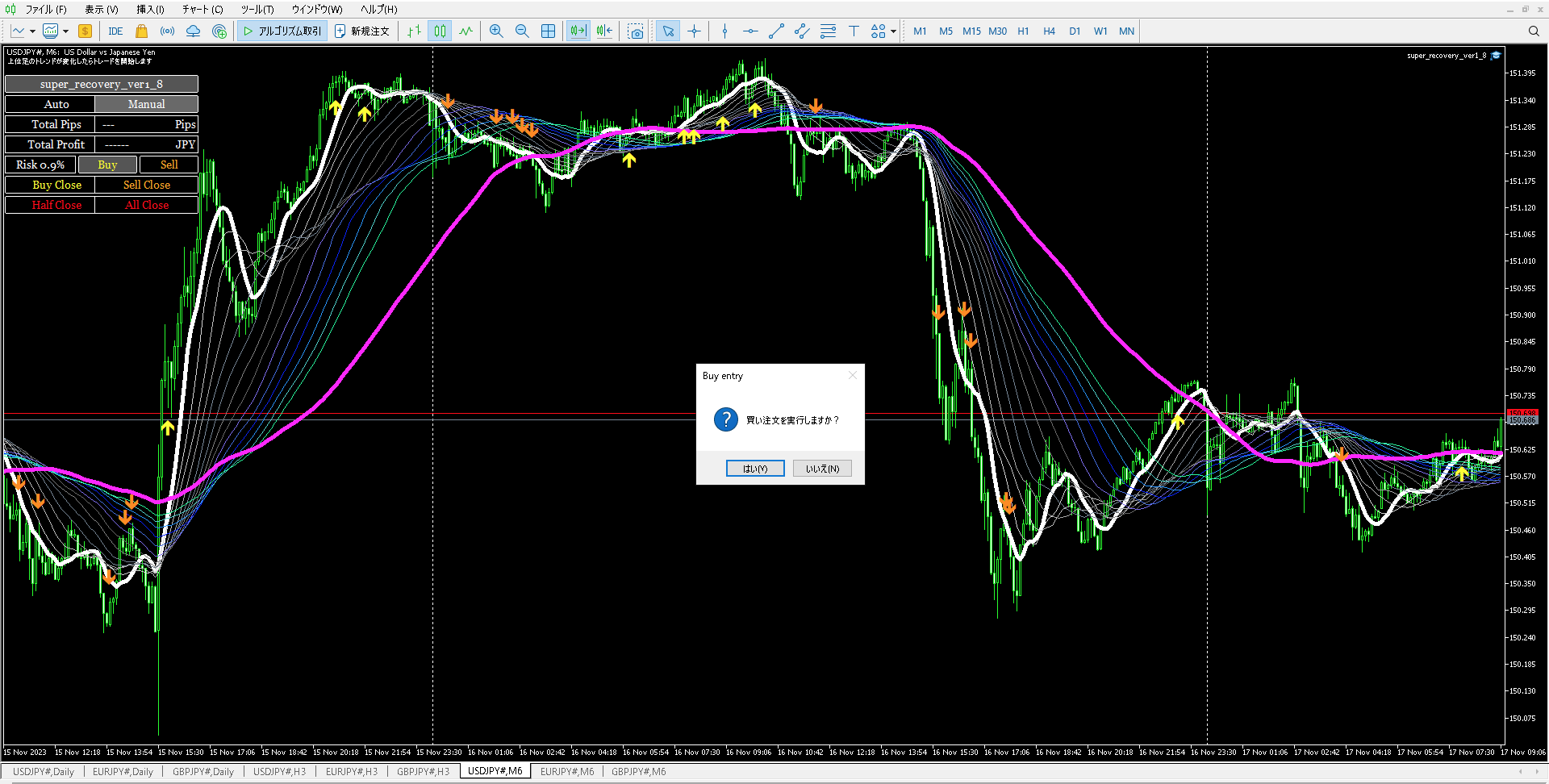Open the ツール (Tools) menu

tap(257, 10)
